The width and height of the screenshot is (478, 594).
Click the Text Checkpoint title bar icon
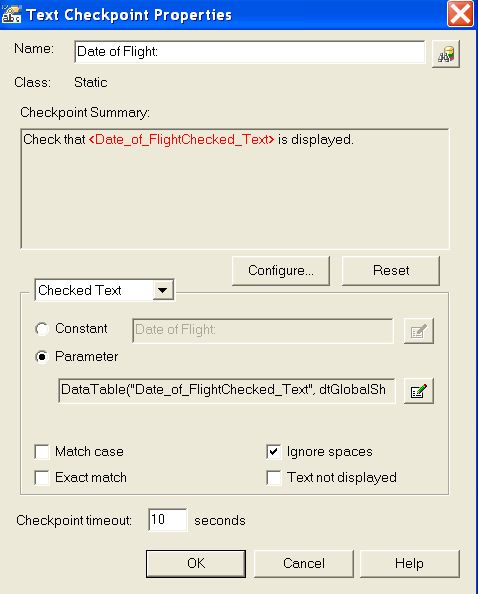pyautogui.click(x=11, y=14)
